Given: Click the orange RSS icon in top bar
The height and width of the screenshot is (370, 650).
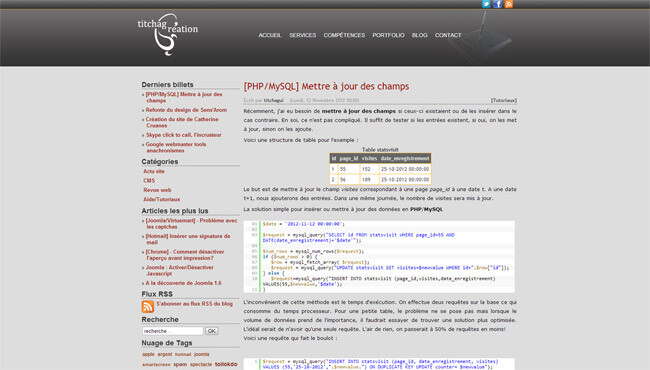Looking at the screenshot, I should (509, 4).
